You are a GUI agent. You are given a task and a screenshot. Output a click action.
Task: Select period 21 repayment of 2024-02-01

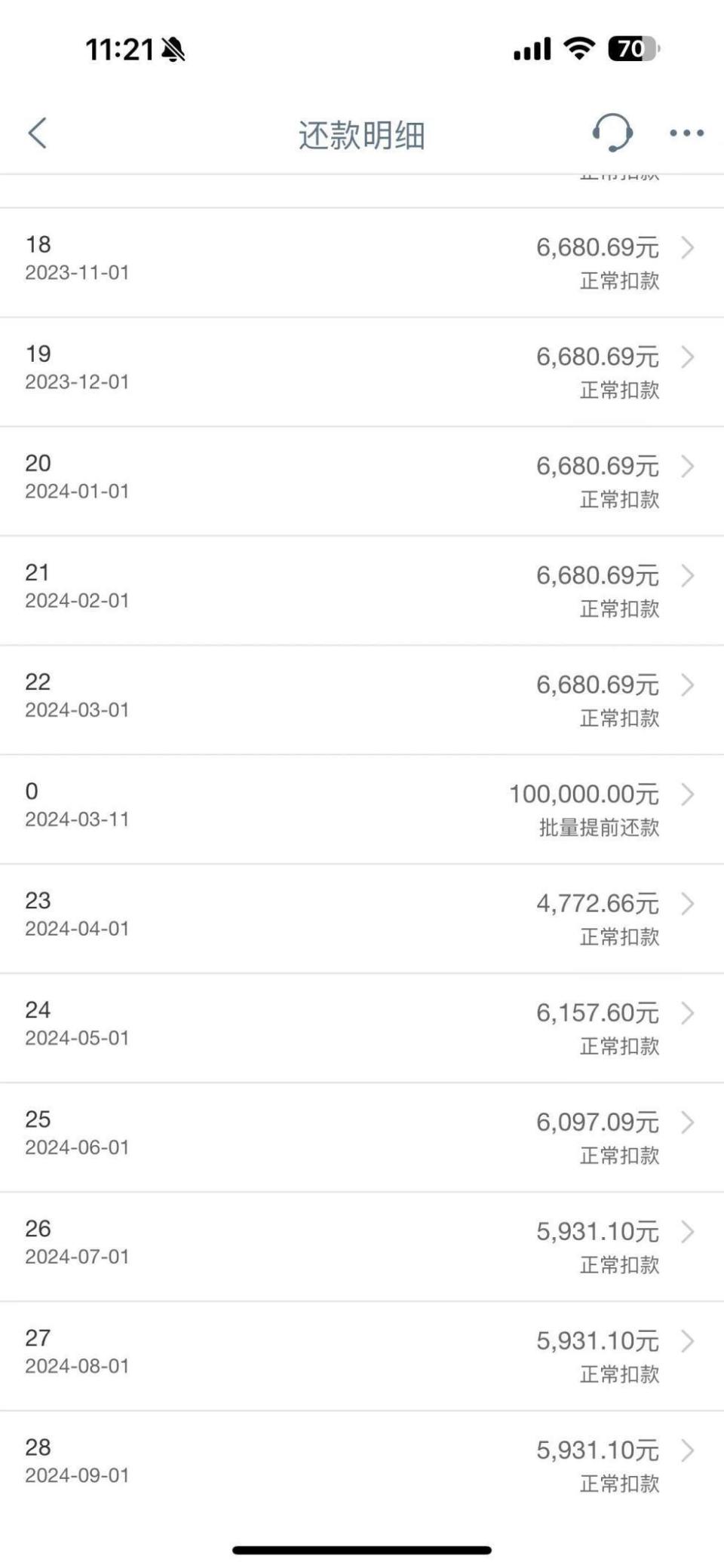[362, 590]
